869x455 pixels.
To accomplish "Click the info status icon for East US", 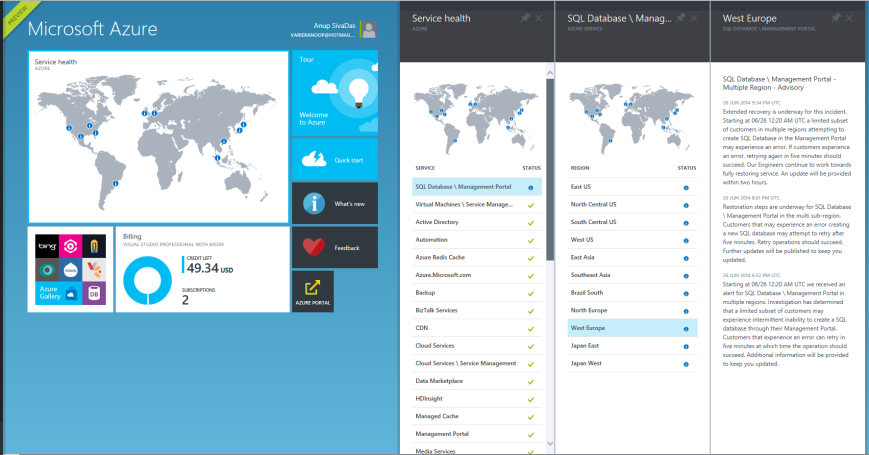I will click(686, 188).
